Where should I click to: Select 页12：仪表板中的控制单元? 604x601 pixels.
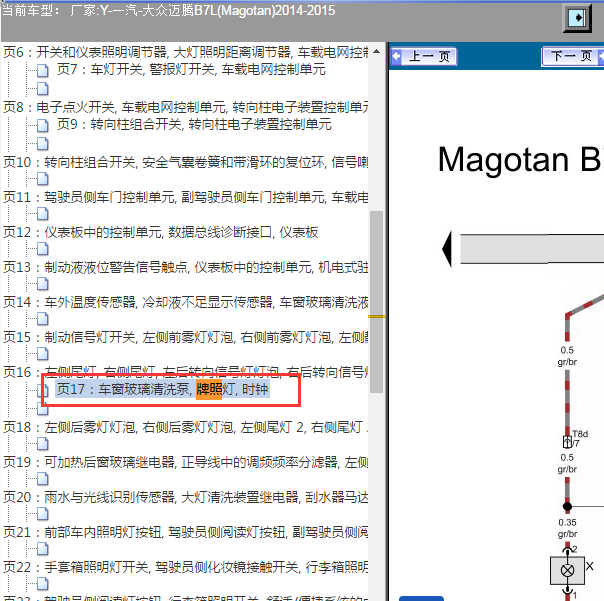coord(161,232)
